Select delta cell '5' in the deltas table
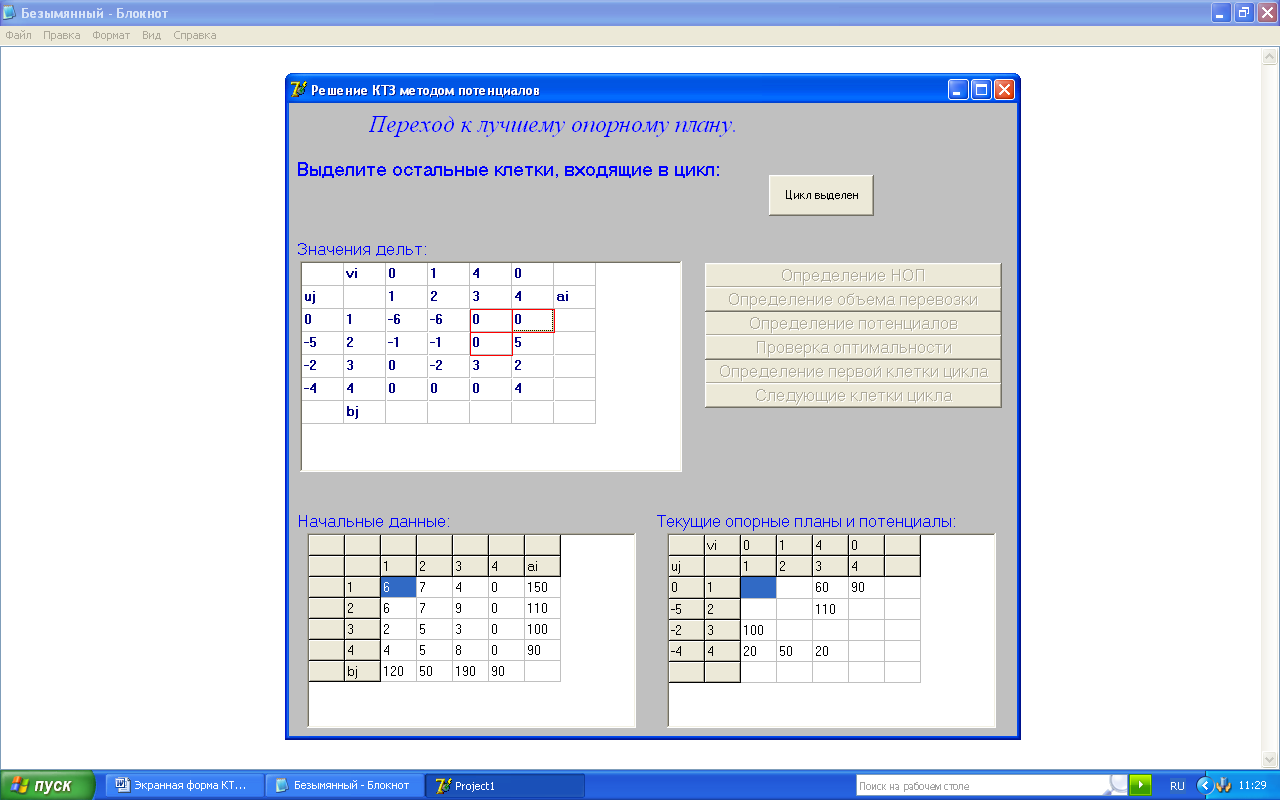The image size is (1280, 800). (532, 343)
